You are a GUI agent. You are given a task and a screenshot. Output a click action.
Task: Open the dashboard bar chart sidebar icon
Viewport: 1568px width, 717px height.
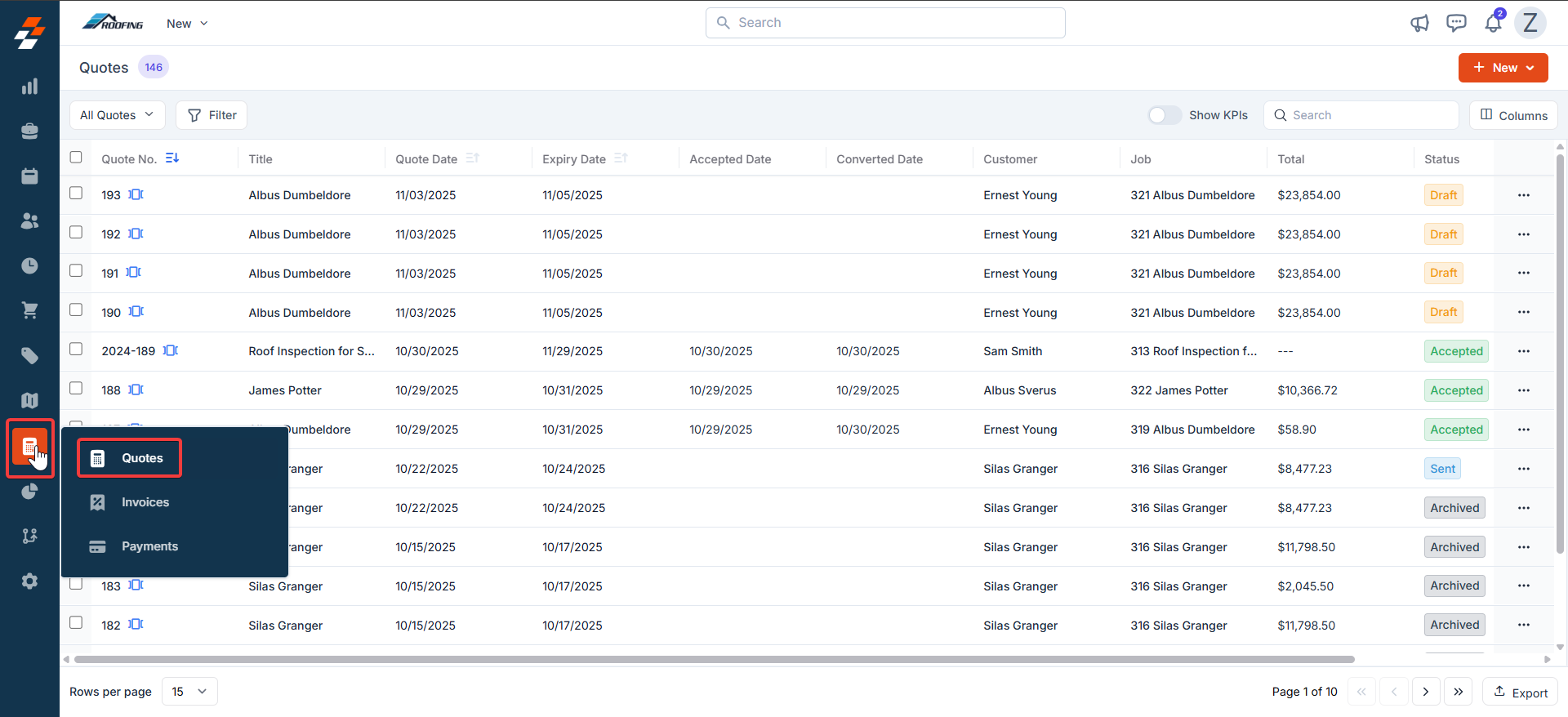(x=29, y=87)
